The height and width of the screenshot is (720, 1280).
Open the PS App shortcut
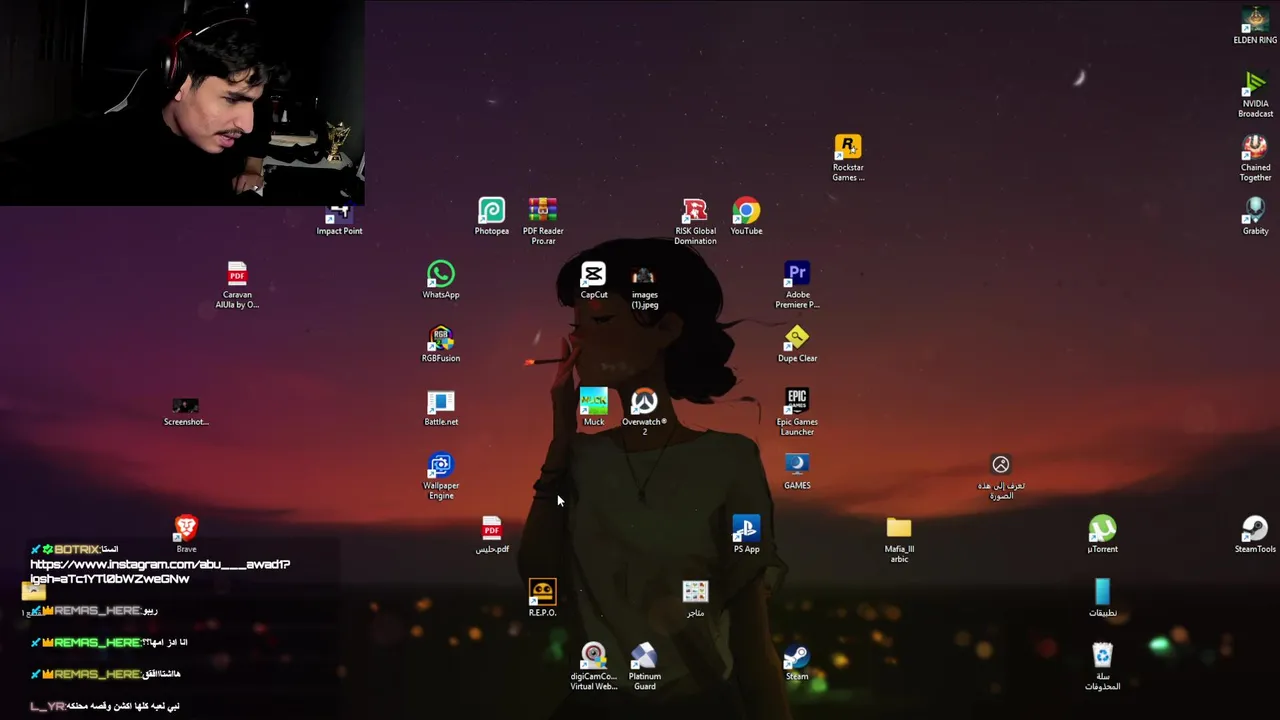point(746,534)
